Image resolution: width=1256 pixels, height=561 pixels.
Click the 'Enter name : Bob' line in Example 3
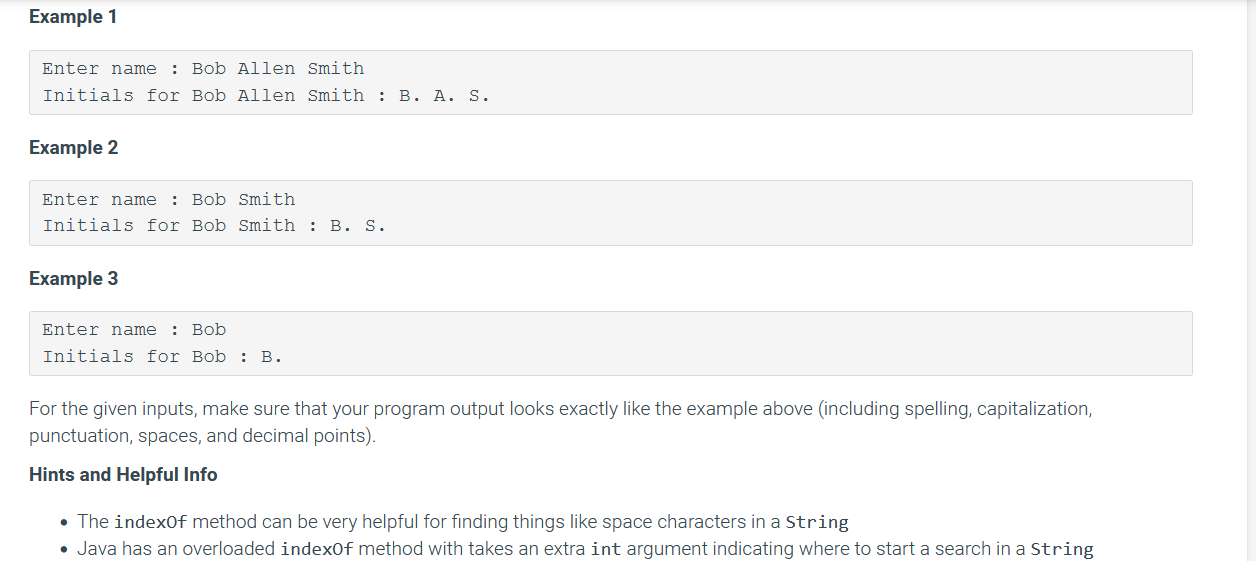(134, 330)
